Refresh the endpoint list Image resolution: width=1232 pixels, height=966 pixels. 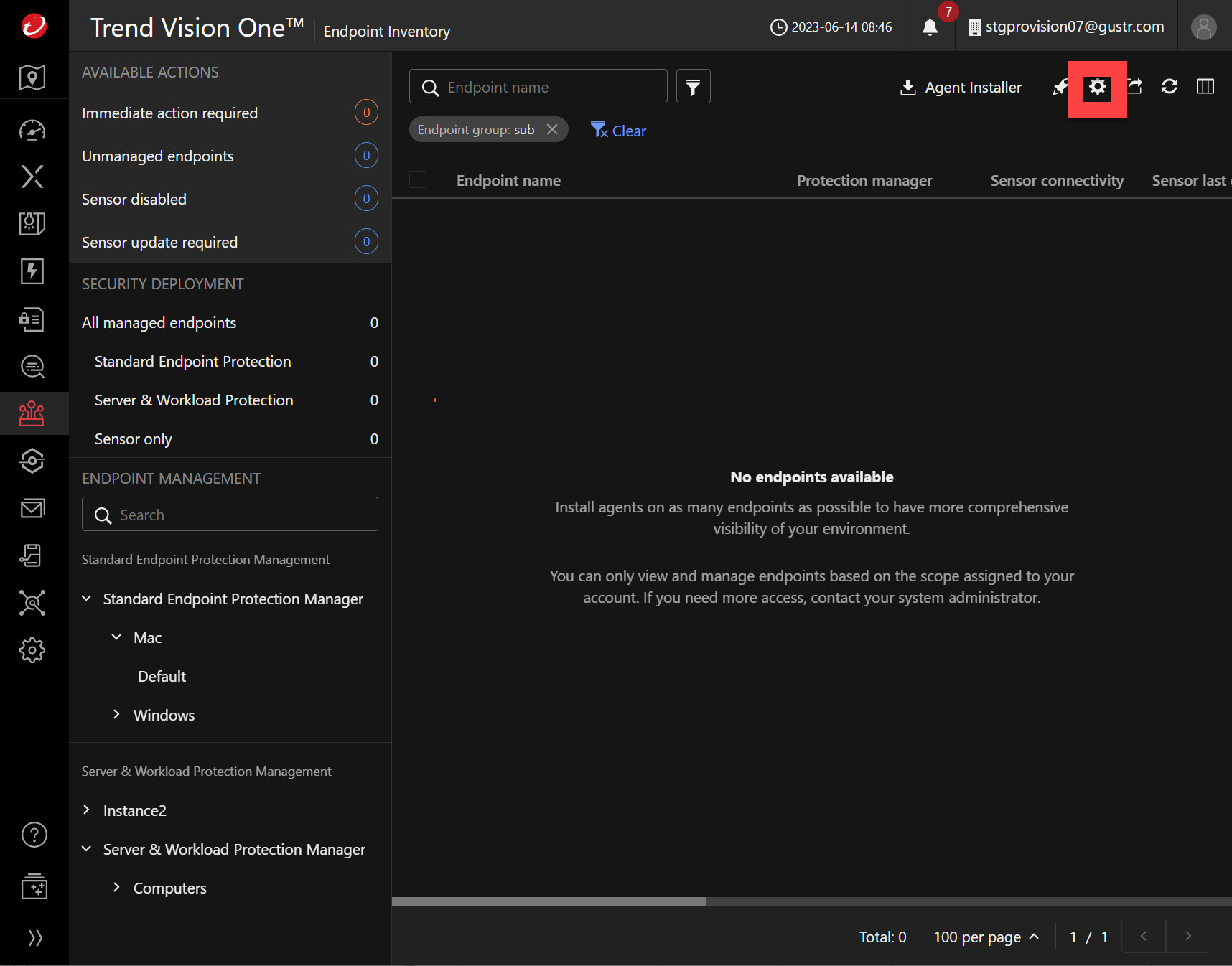click(1170, 87)
